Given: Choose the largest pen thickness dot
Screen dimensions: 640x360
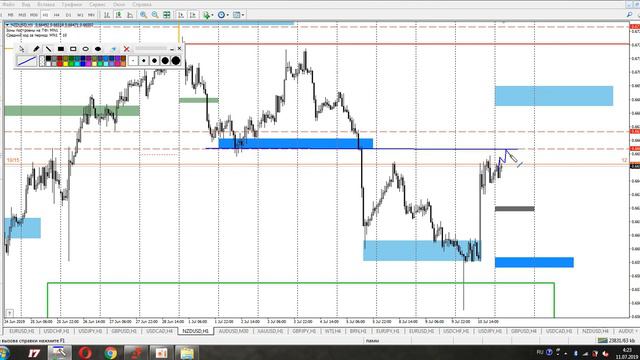Looking at the screenshot, I should pyautogui.click(x=176, y=61).
